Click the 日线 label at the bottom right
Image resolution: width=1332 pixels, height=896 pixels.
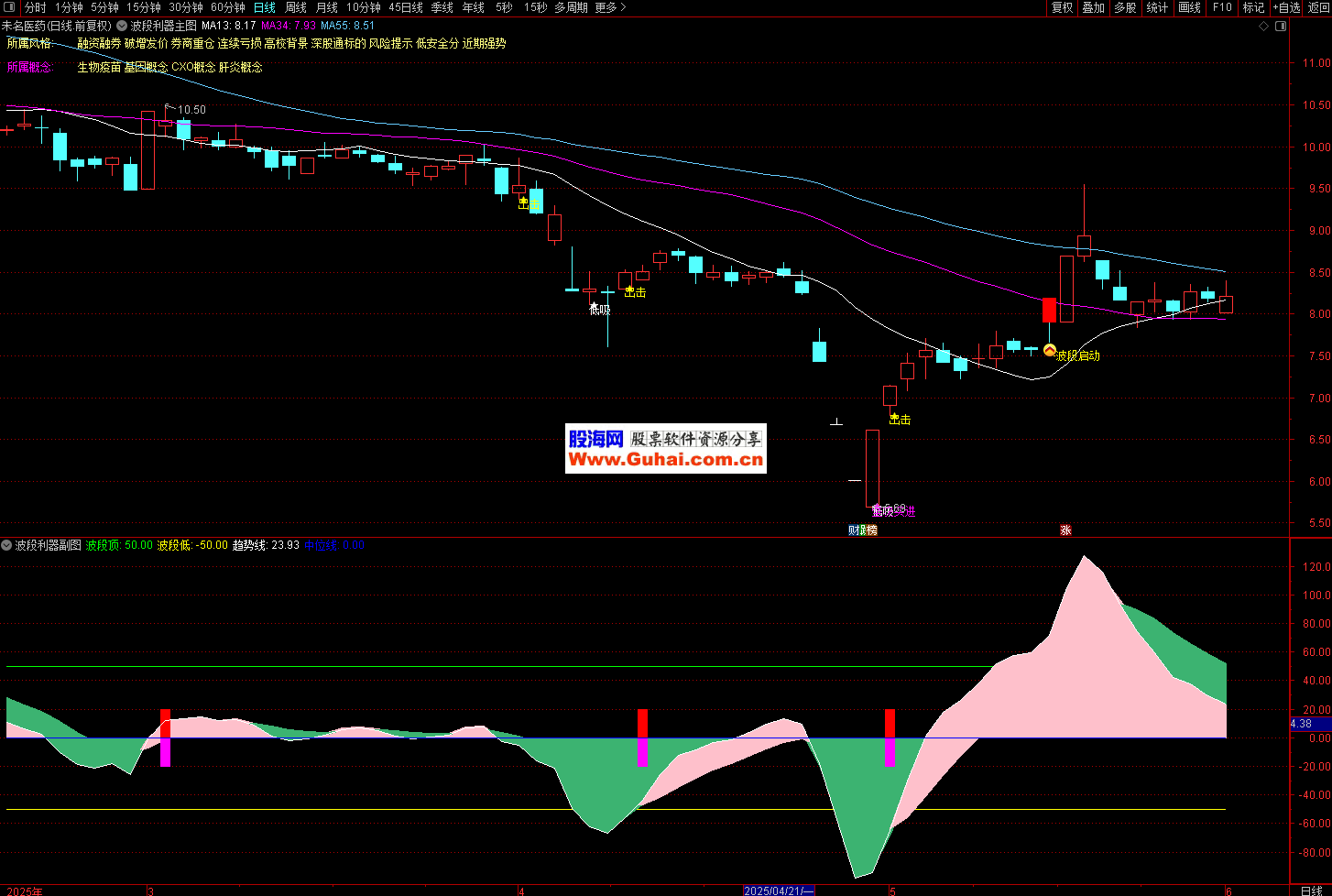[x=1311, y=890]
